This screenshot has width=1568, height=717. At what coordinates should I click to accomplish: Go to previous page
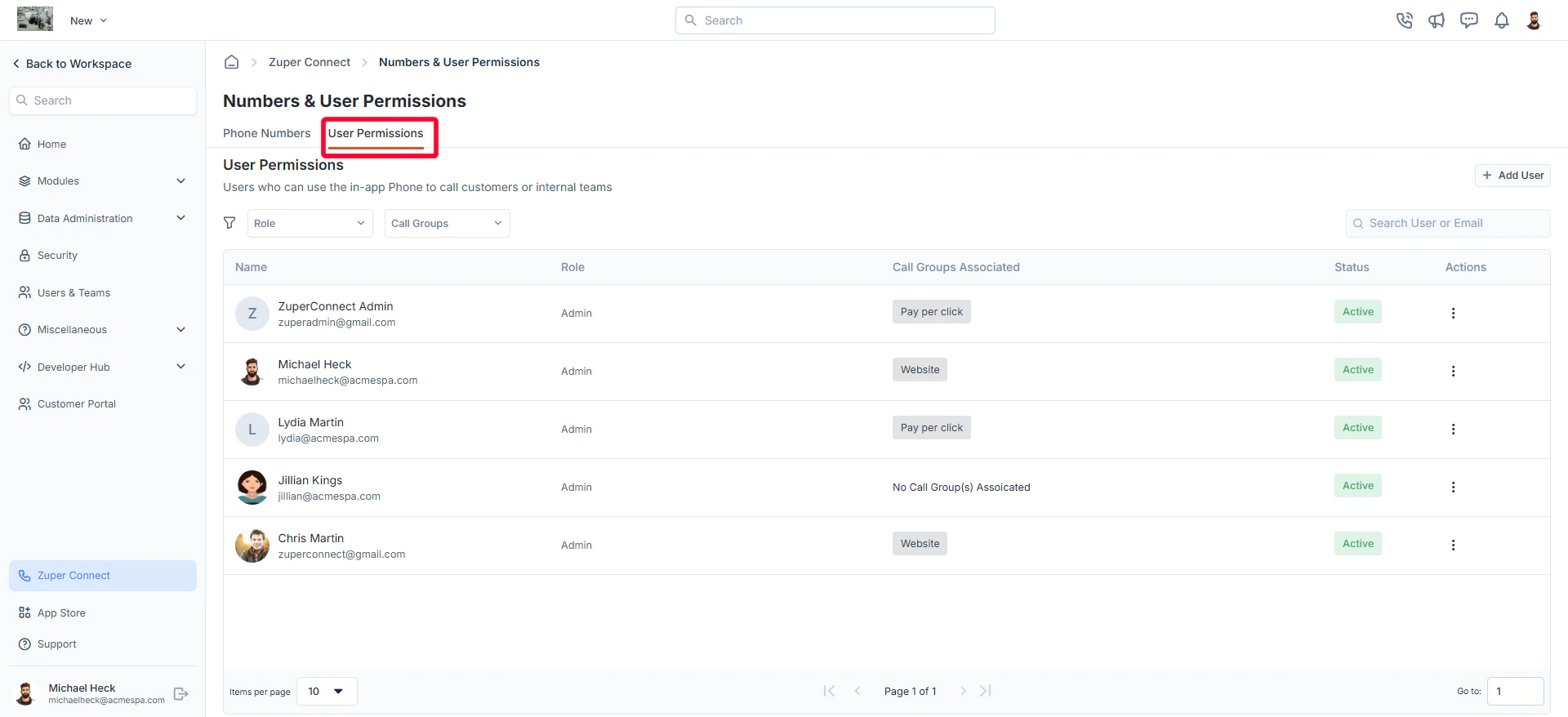click(x=857, y=691)
